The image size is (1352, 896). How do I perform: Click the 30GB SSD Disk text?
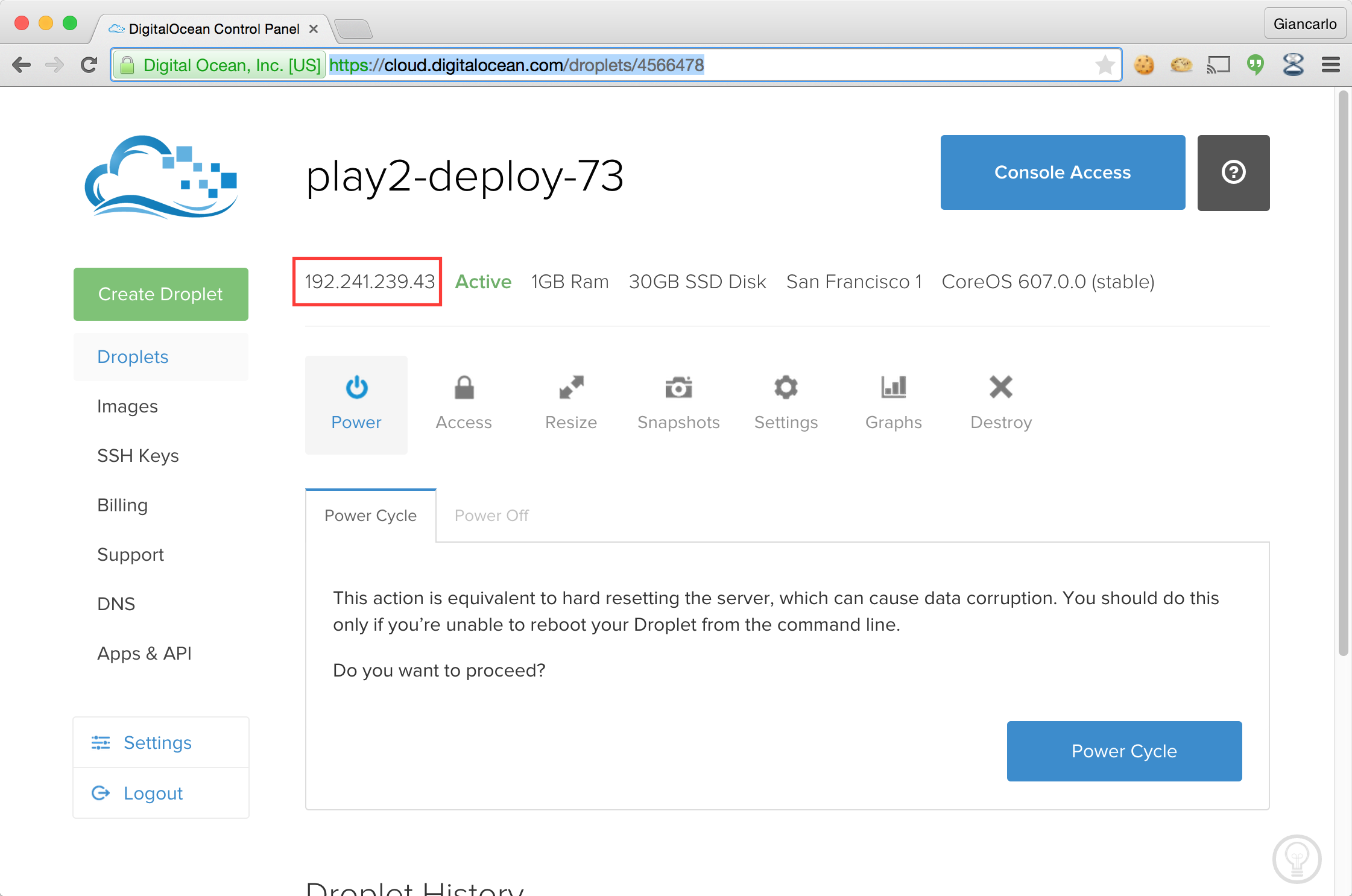pos(697,282)
